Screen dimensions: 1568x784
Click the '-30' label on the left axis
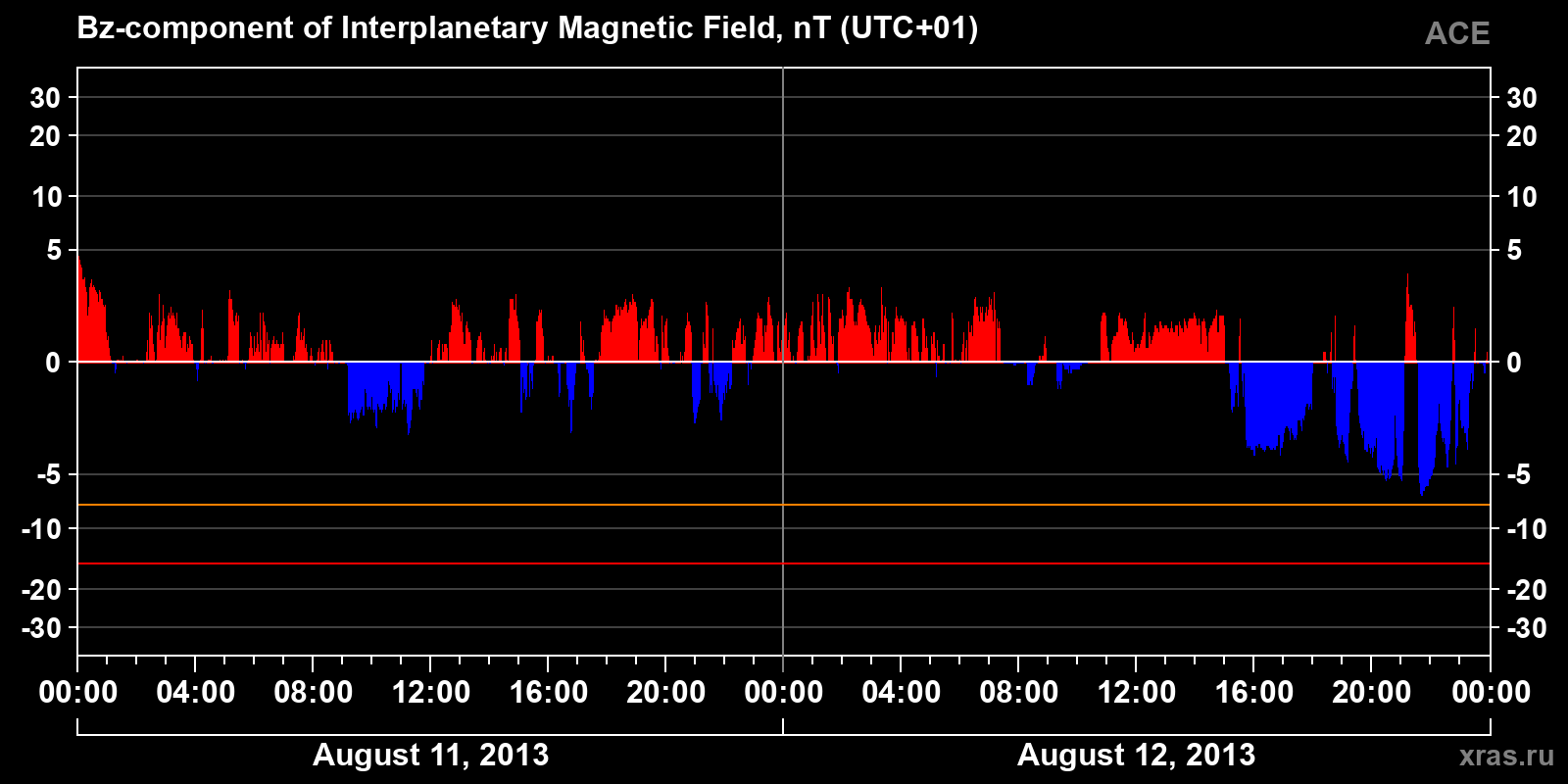(42, 628)
